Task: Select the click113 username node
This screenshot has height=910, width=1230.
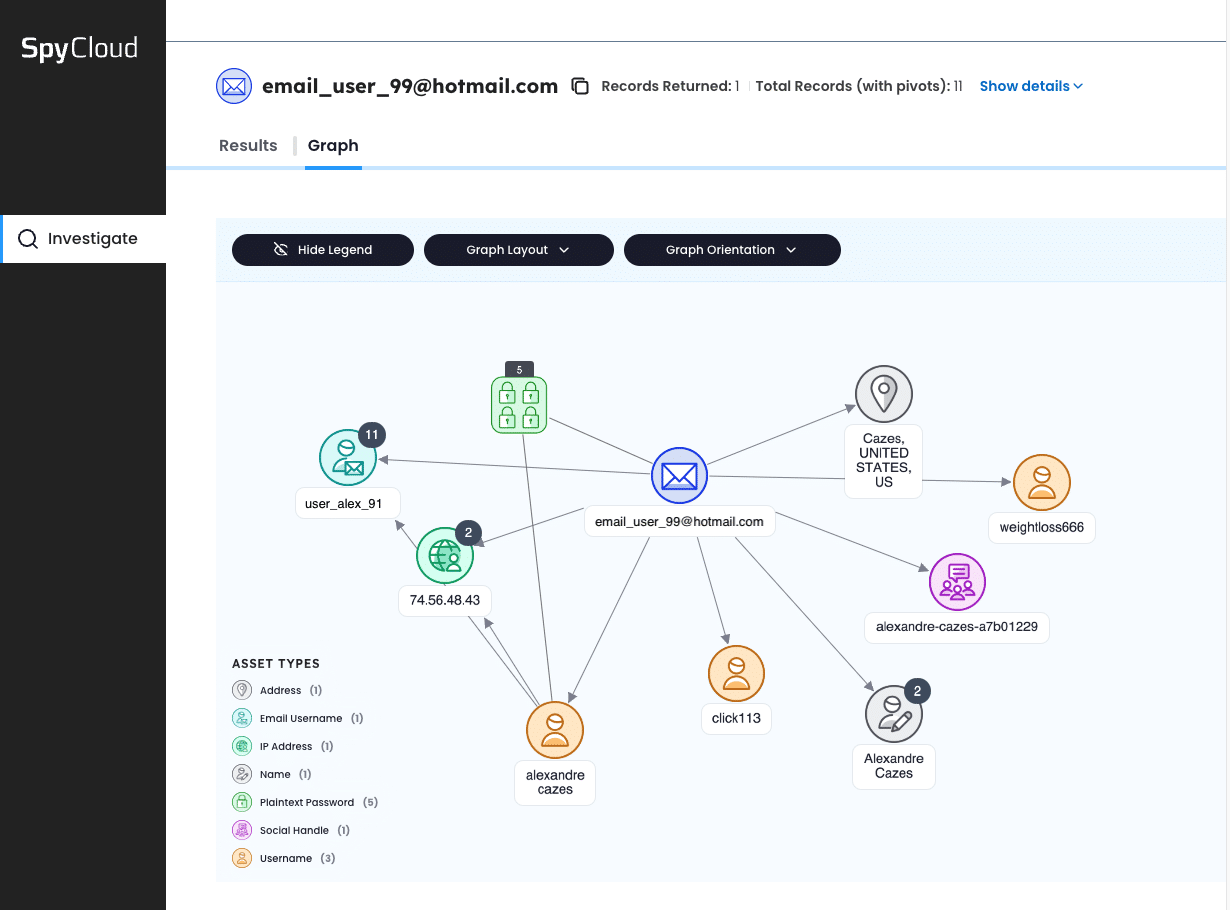Action: pyautogui.click(x=736, y=673)
